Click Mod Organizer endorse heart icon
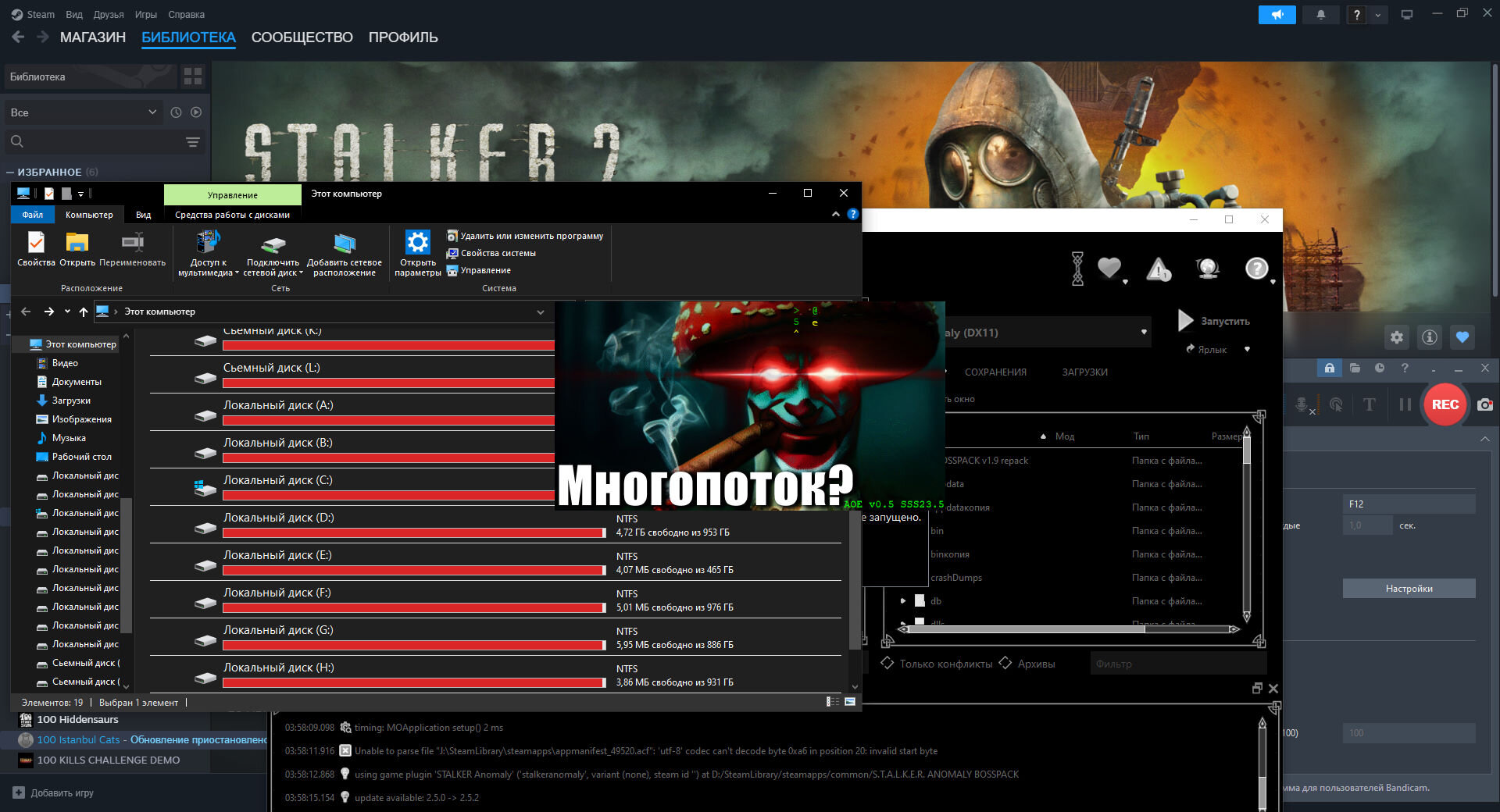This screenshot has width=1500, height=812. coord(1110,269)
